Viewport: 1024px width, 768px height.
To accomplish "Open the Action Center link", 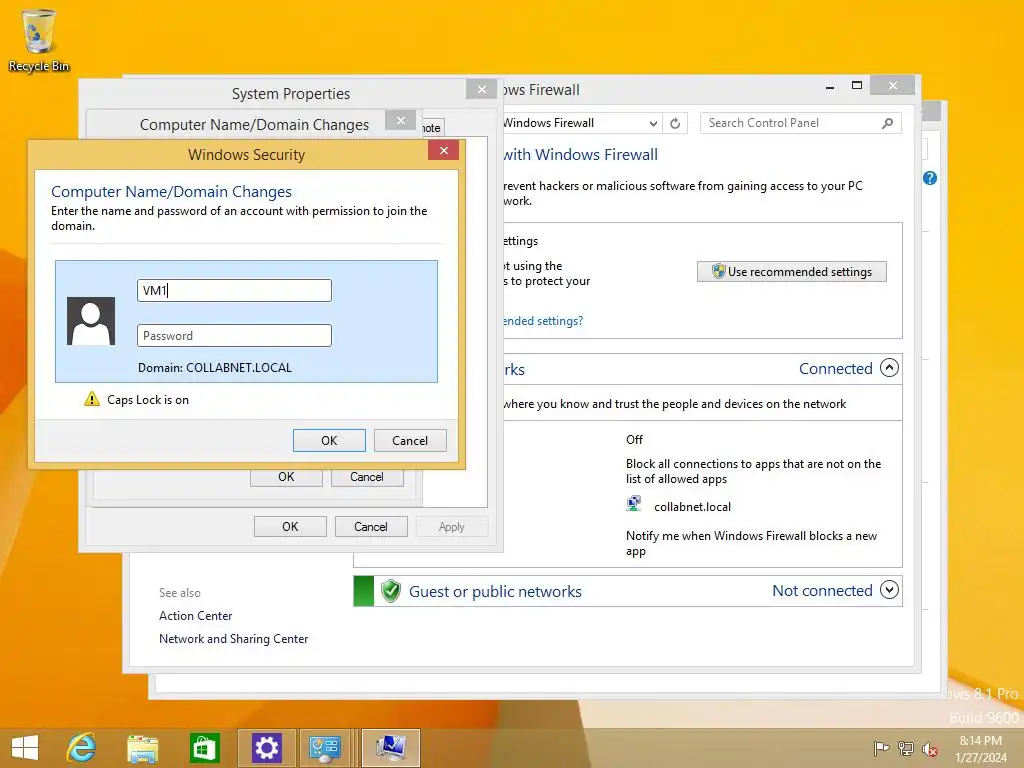I will [195, 616].
